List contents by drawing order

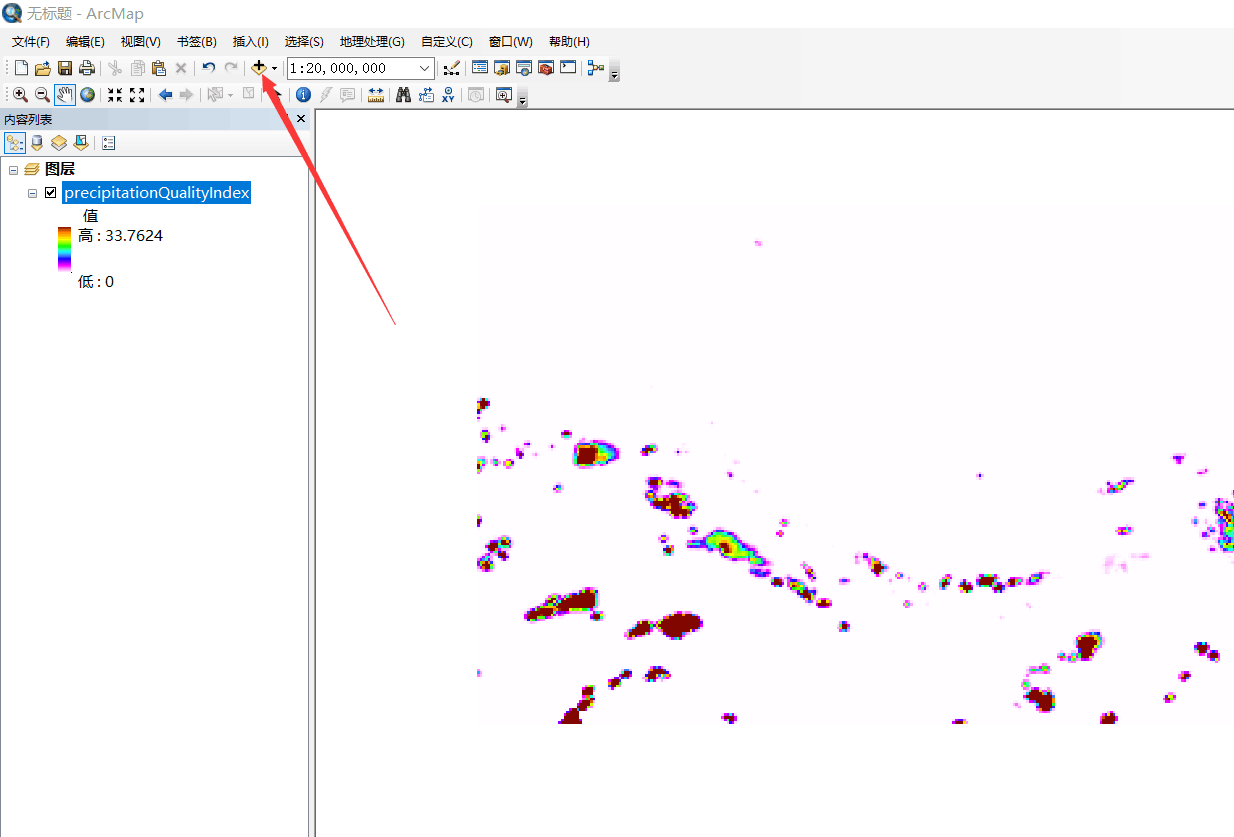click(x=15, y=143)
